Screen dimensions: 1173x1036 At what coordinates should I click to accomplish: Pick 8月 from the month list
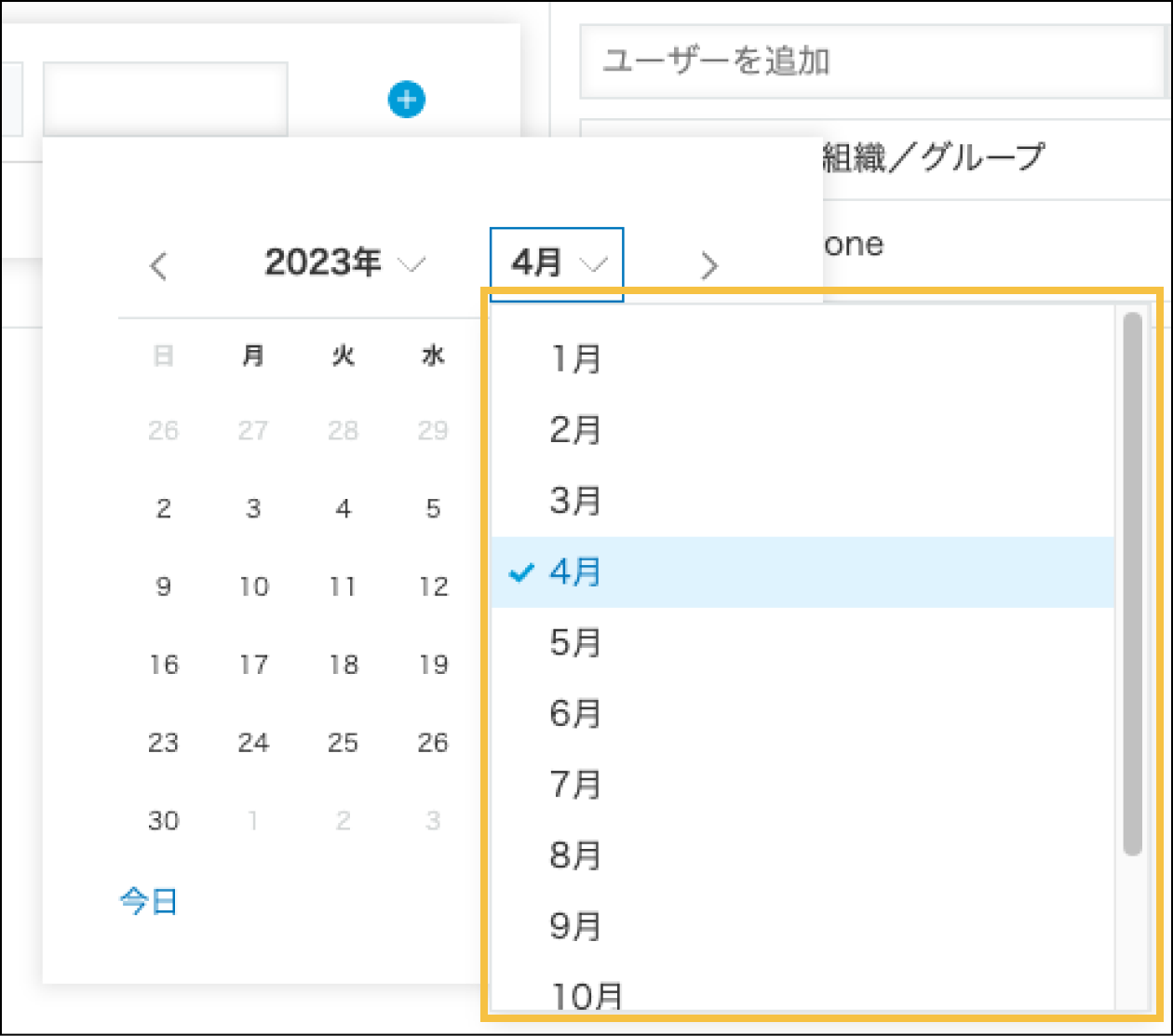tap(575, 855)
